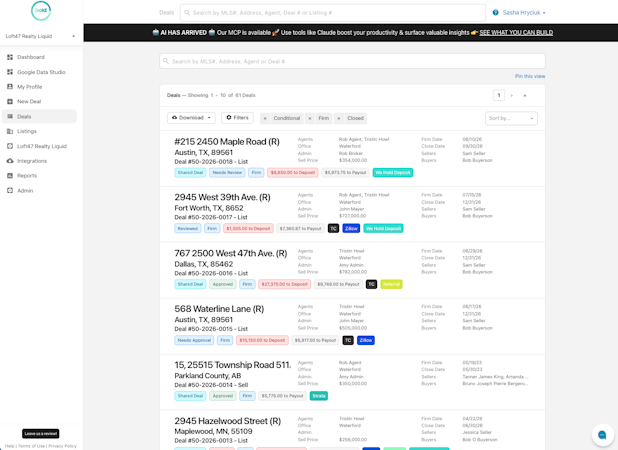Click the Strata badge on Township Road deal
The width and height of the screenshot is (618, 450).
(319, 396)
